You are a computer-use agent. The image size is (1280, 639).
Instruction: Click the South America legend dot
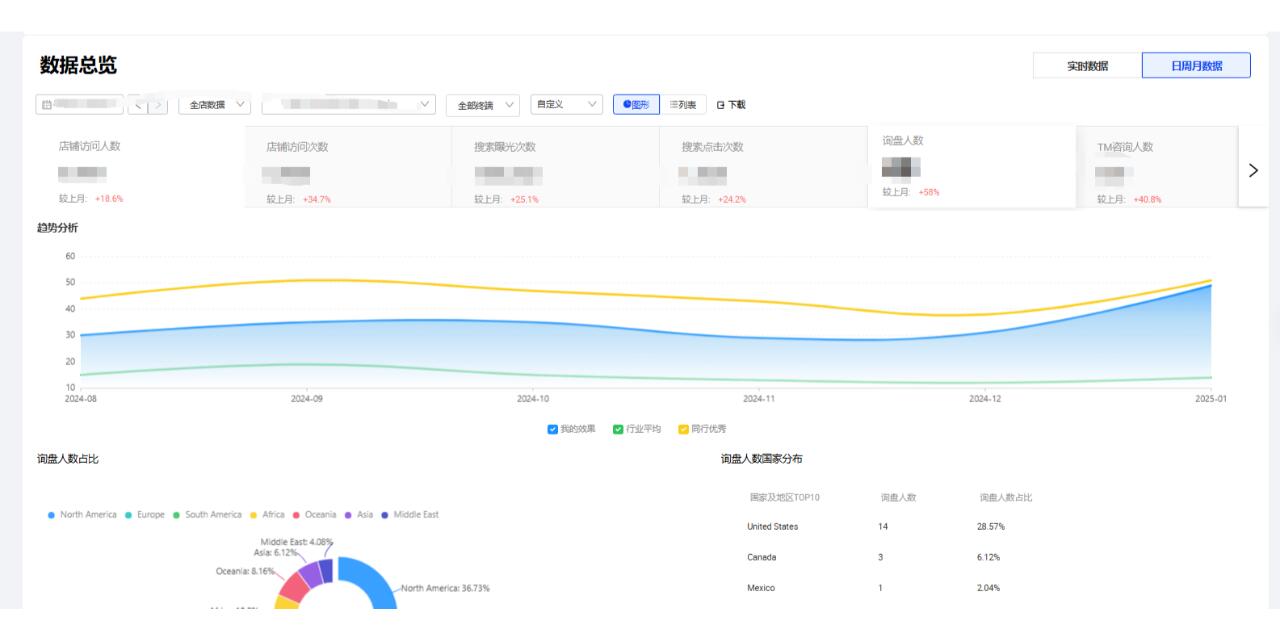[x=176, y=515]
